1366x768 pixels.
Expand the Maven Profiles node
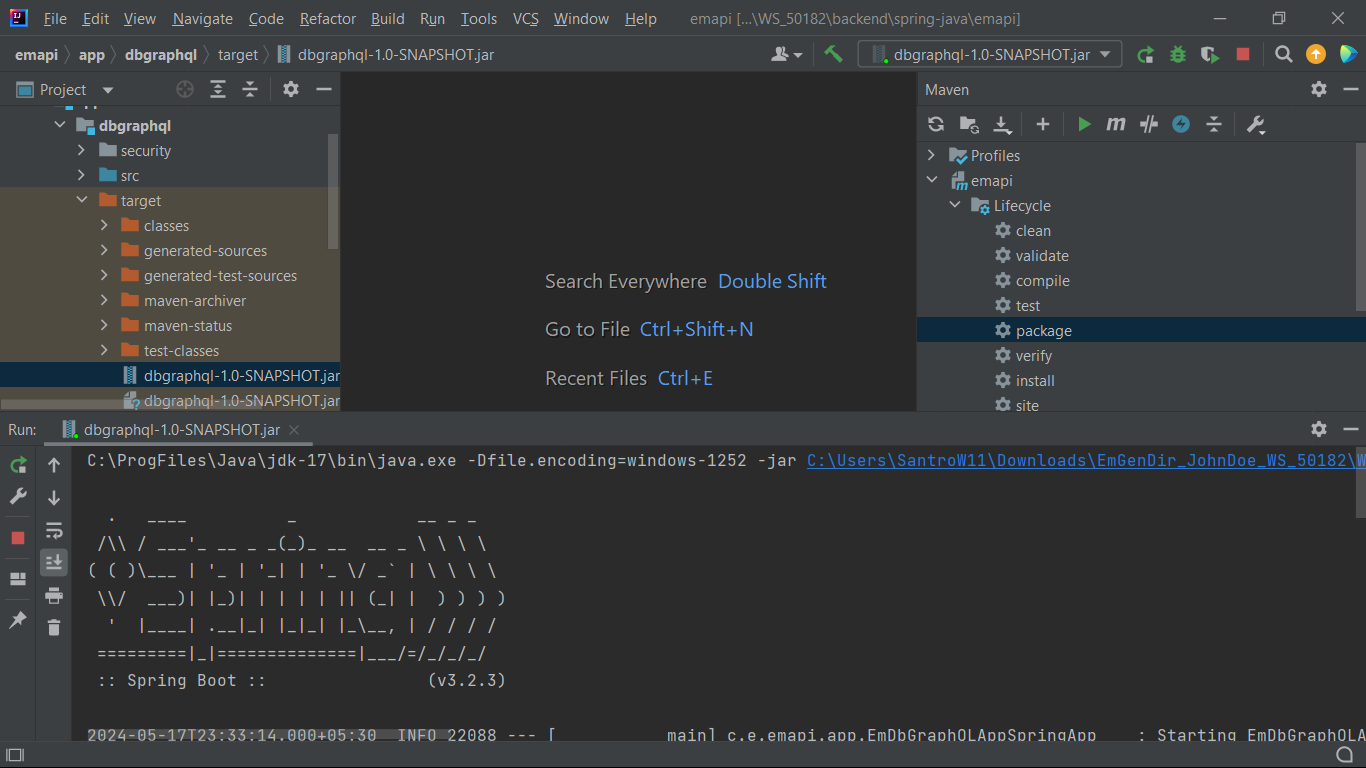(x=932, y=155)
